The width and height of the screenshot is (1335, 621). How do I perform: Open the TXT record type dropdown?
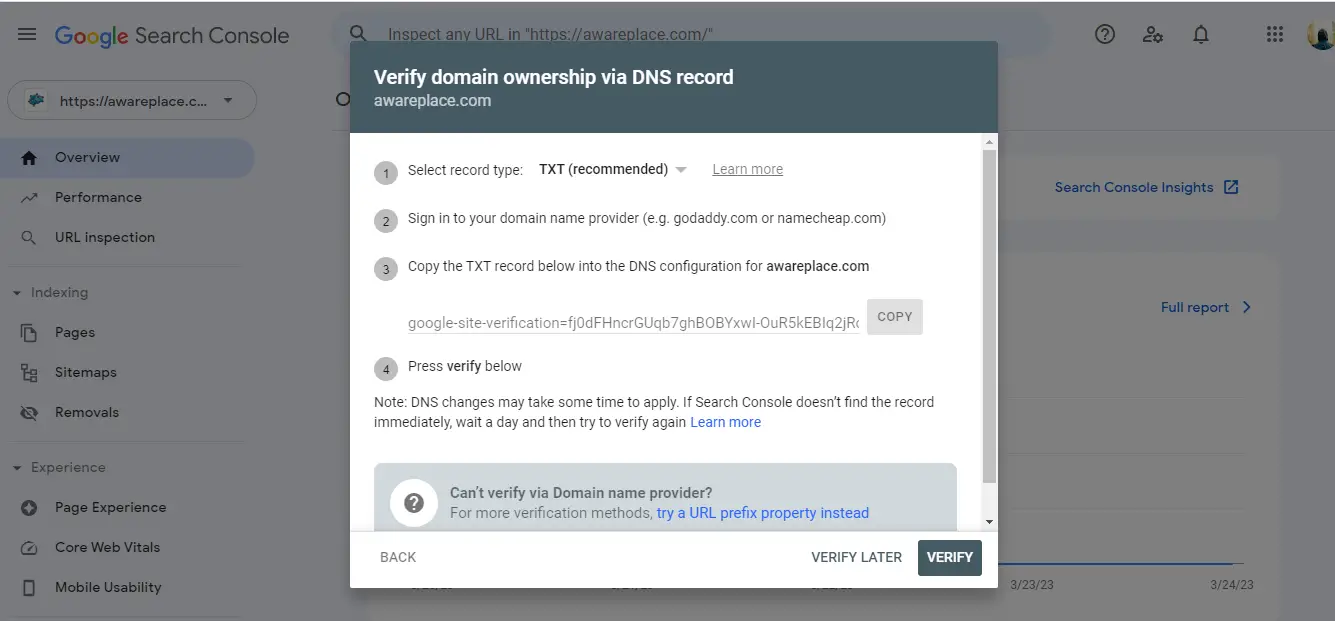pyautogui.click(x=681, y=169)
